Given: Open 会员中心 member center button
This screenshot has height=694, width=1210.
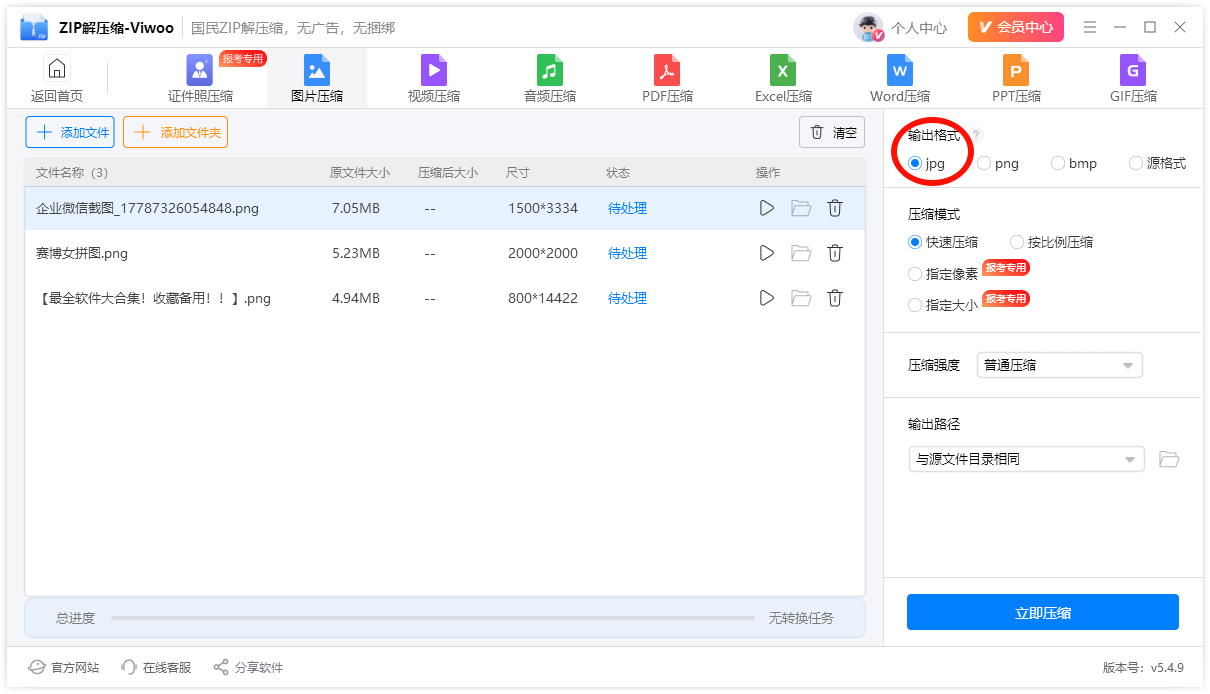Looking at the screenshot, I should [x=1016, y=27].
